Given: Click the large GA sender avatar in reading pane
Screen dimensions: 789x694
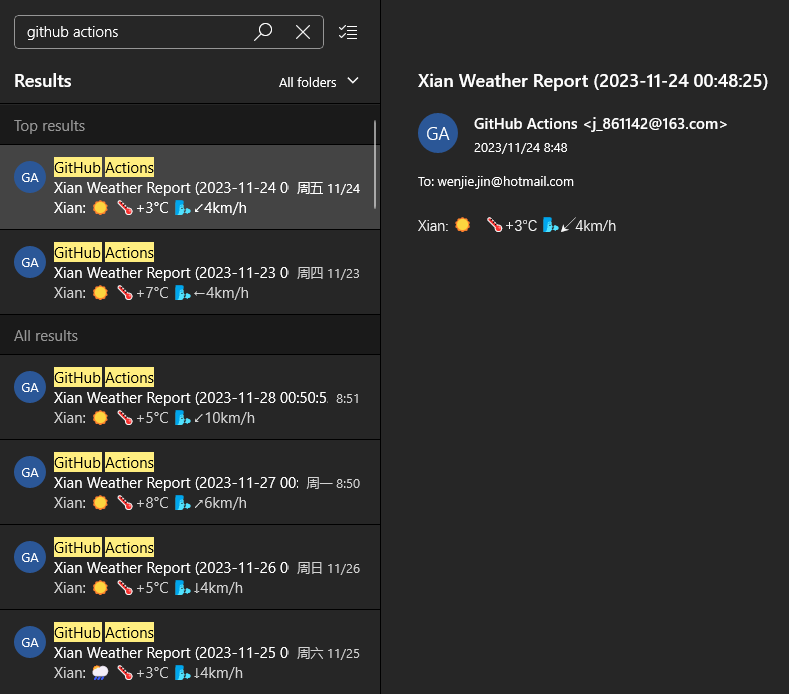Looking at the screenshot, I should point(438,133).
